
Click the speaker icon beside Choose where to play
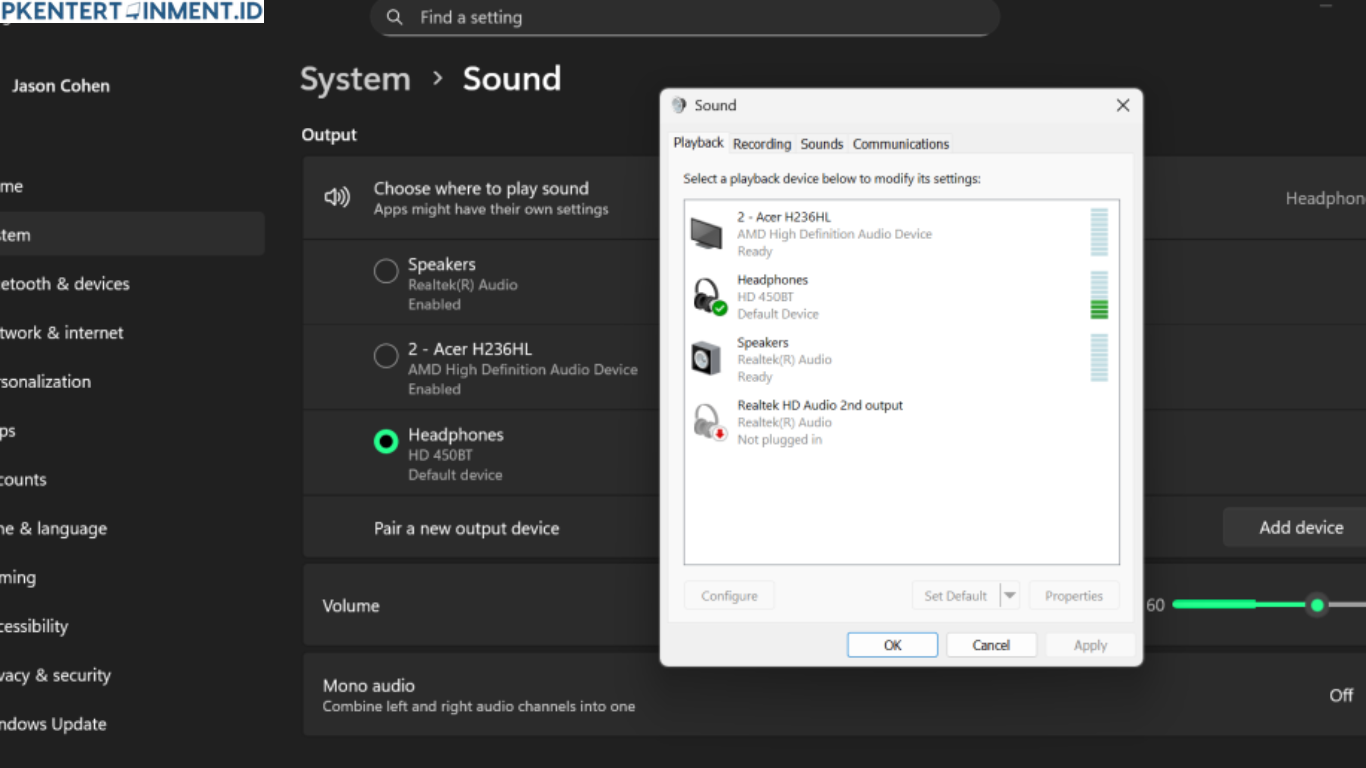pos(338,197)
